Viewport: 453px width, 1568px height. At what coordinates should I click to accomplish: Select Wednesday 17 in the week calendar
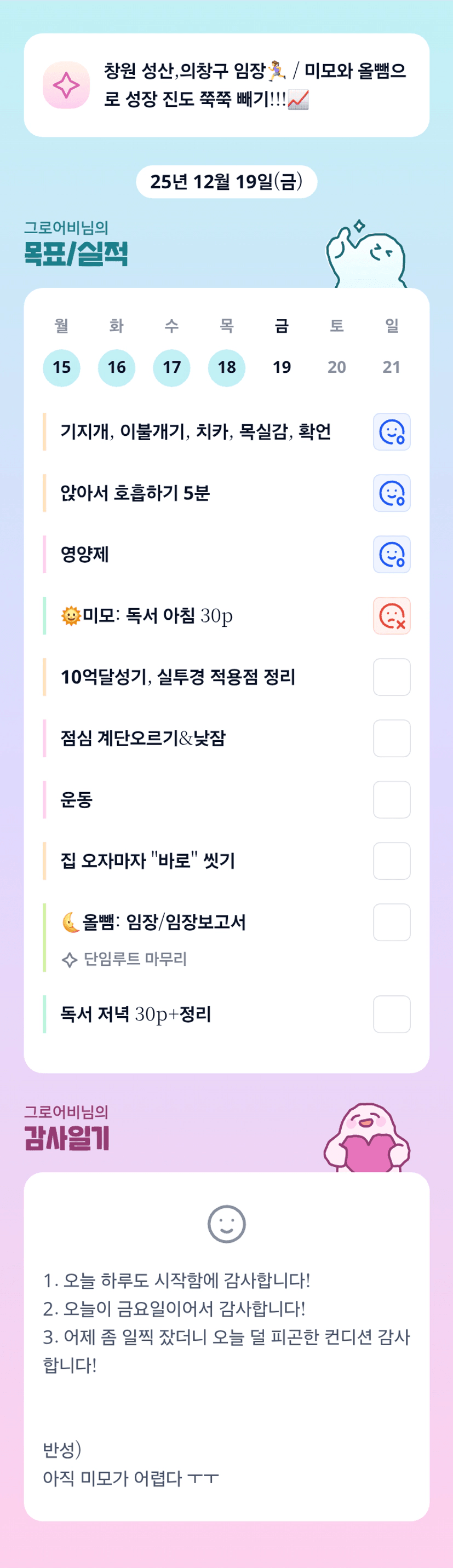tap(171, 368)
